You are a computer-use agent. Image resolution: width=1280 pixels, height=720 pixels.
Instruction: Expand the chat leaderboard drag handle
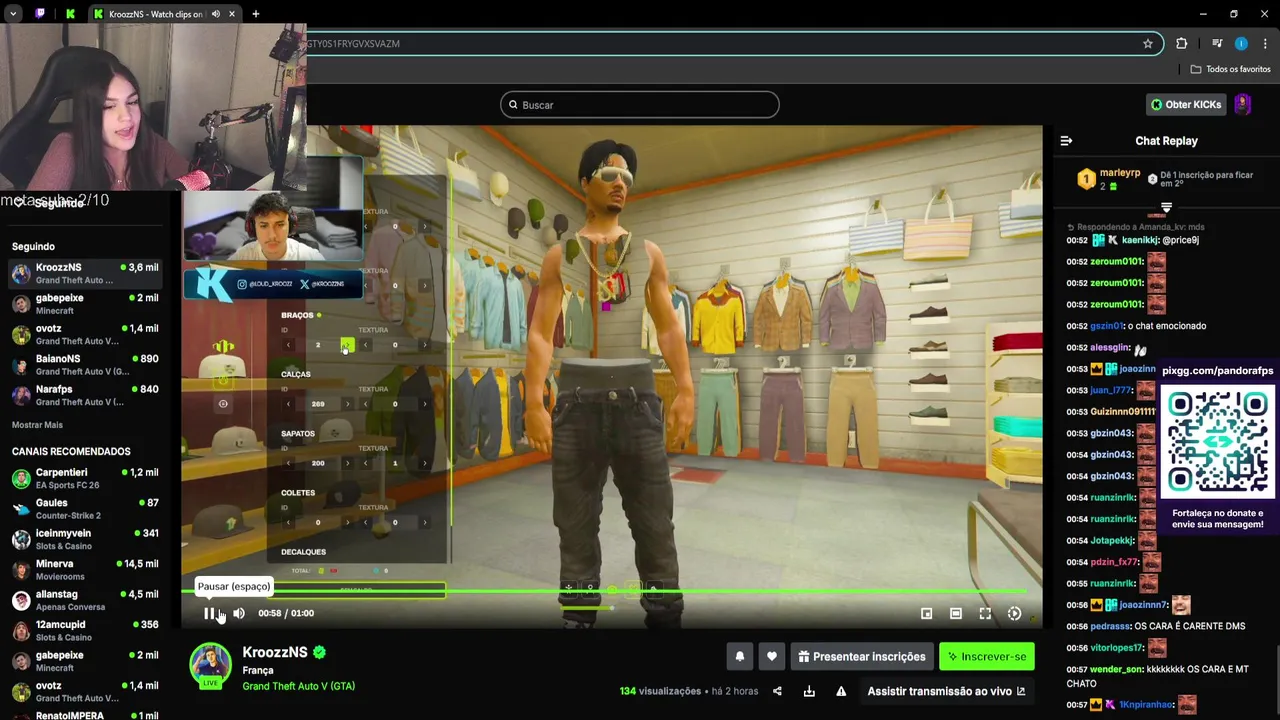pos(1166,208)
